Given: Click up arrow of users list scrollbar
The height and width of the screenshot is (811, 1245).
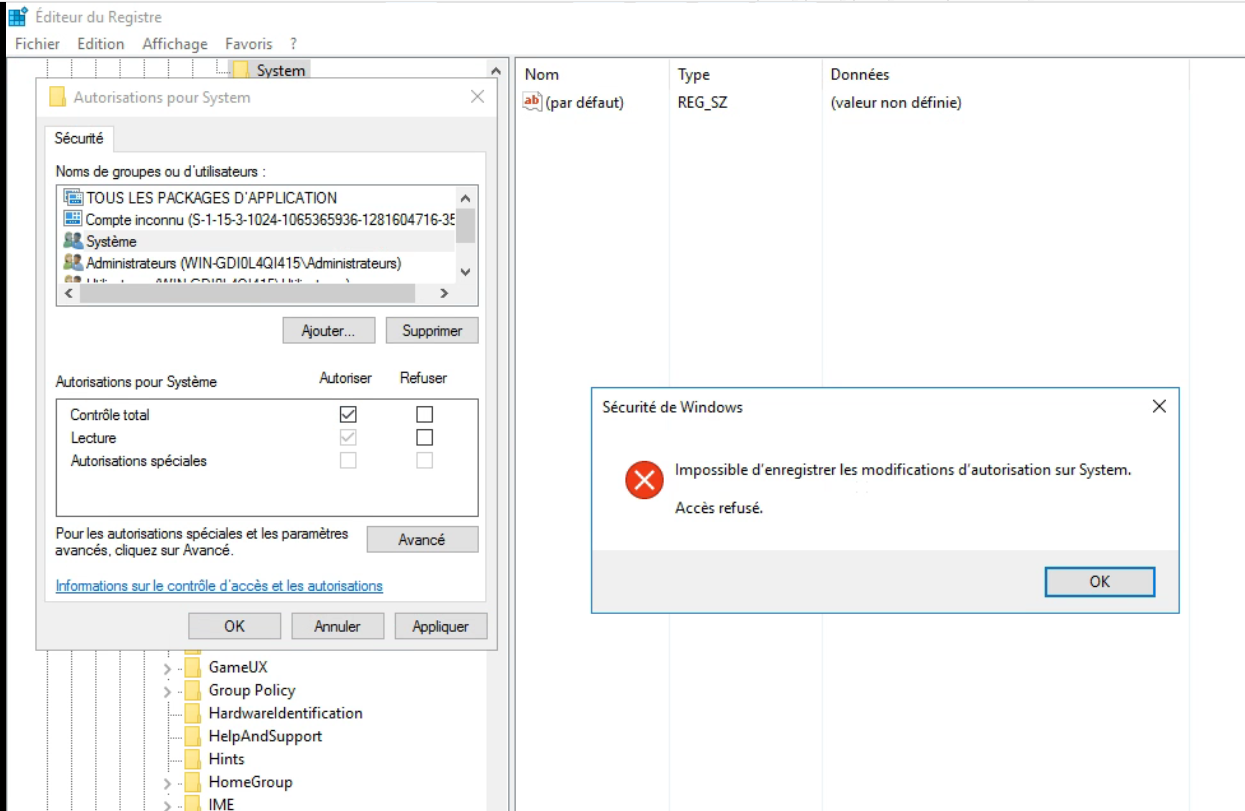Looking at the screenshot, I should [465, 198].
